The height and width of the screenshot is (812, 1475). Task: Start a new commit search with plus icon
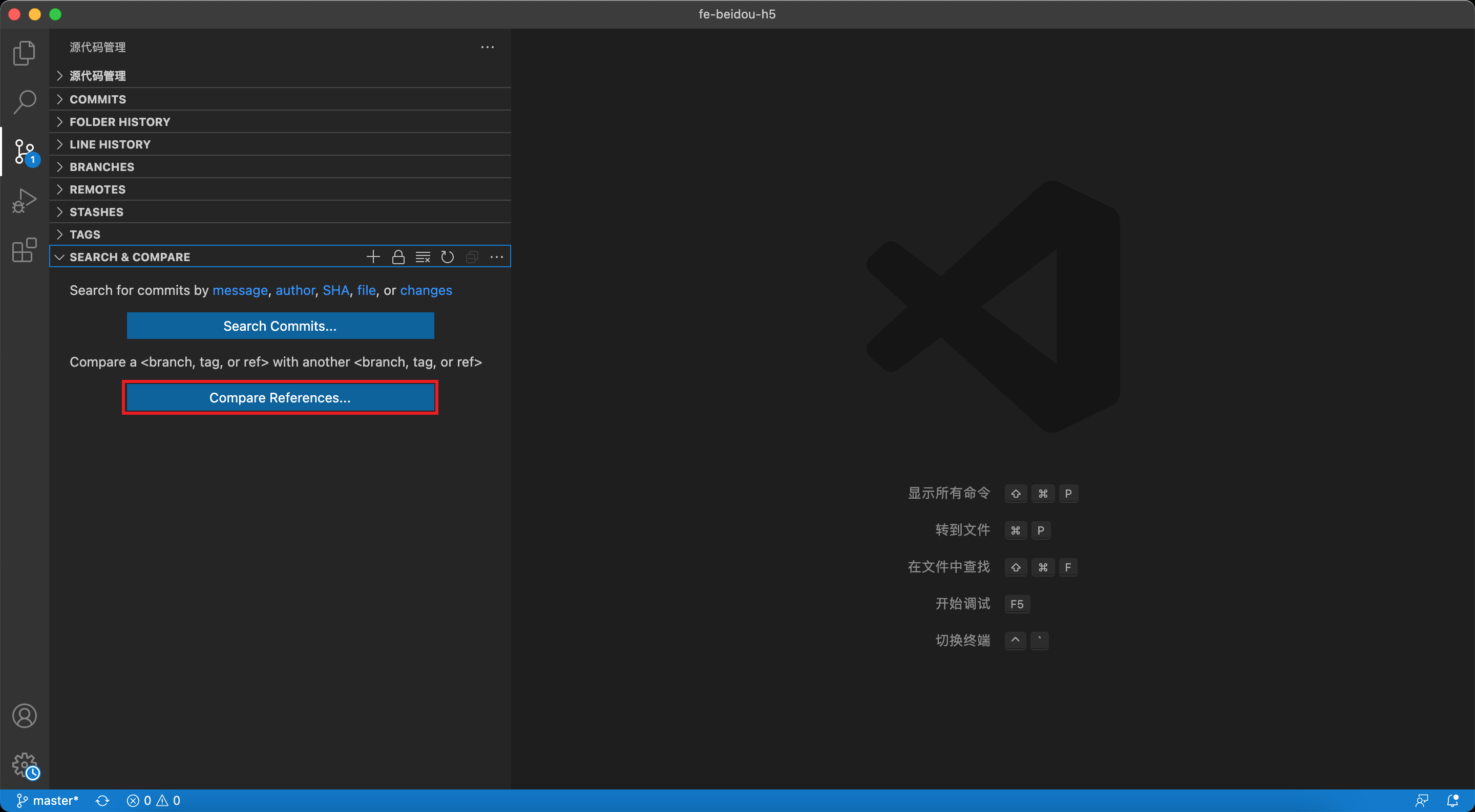pyautogui.click(x=373, y=257)
